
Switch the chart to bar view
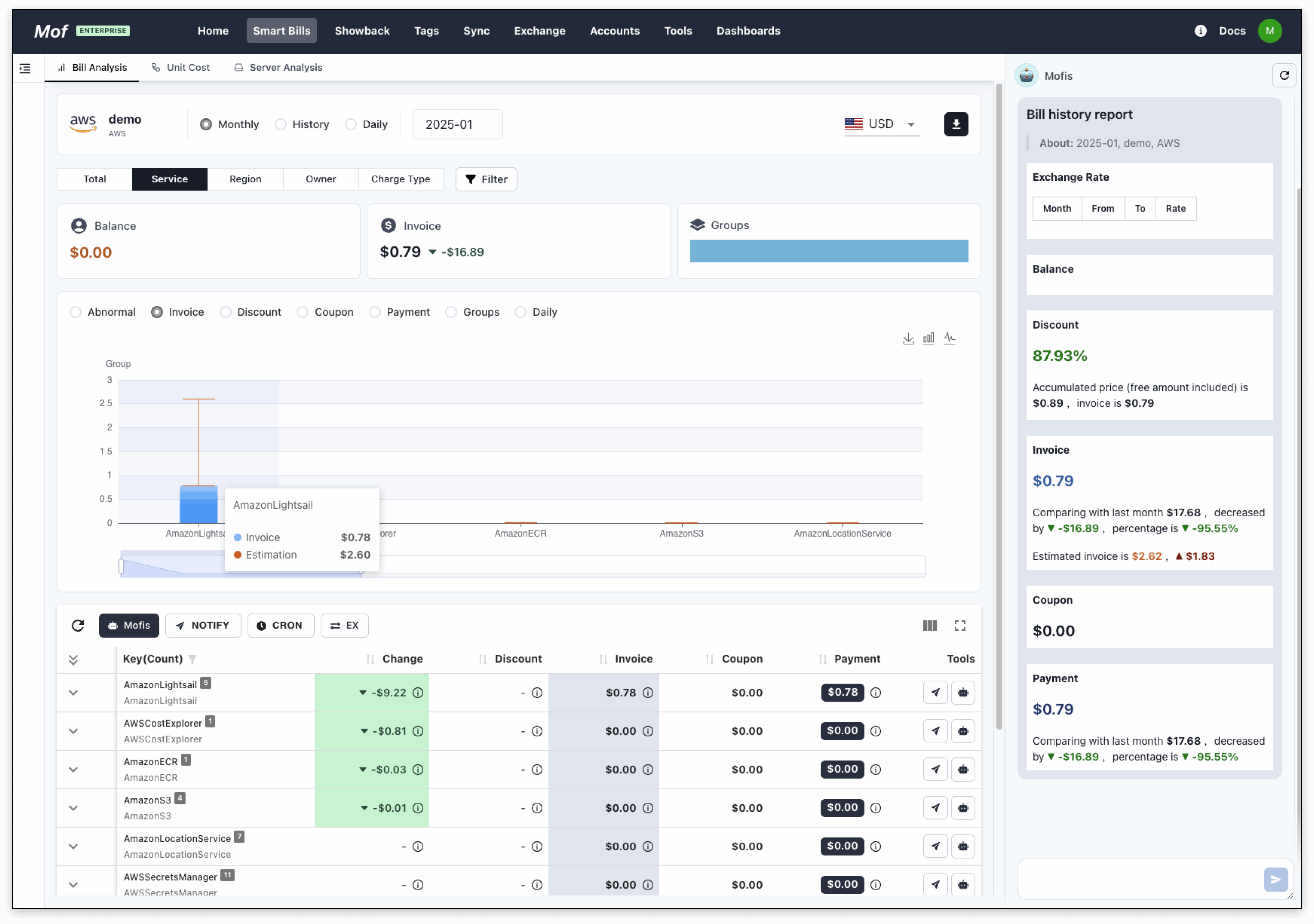(x=928, y=339)
